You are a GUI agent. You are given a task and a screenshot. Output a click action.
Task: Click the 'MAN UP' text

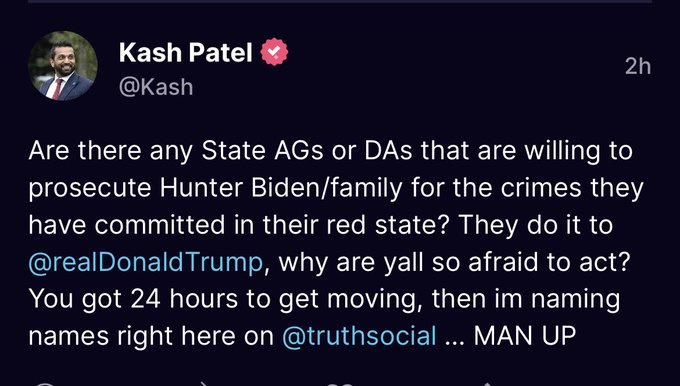pos(525,336)
